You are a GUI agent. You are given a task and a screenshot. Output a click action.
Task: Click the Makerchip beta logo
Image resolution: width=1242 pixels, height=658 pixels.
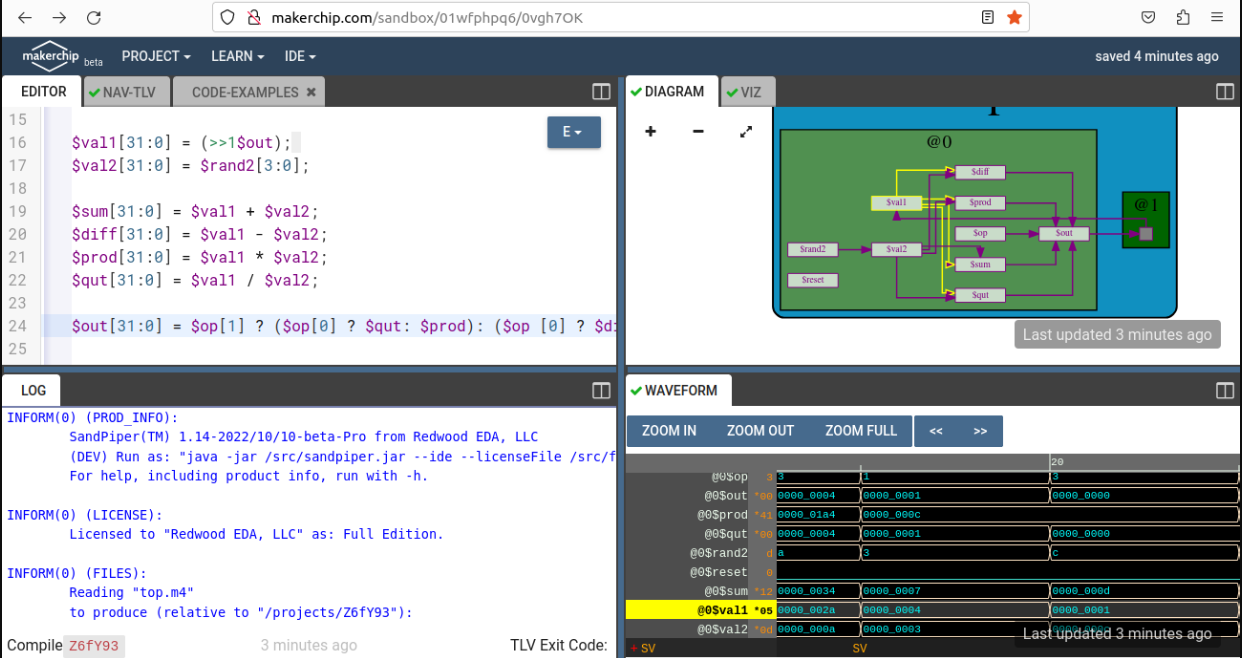[50, 56]
